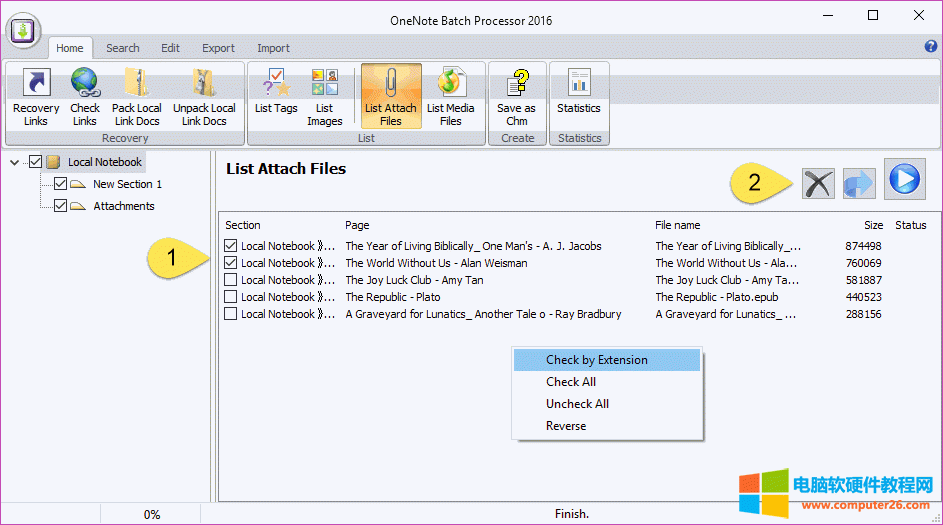Screen dimensions: 943x525
Task: Open the Check Links tool
Action: point(85,97)
